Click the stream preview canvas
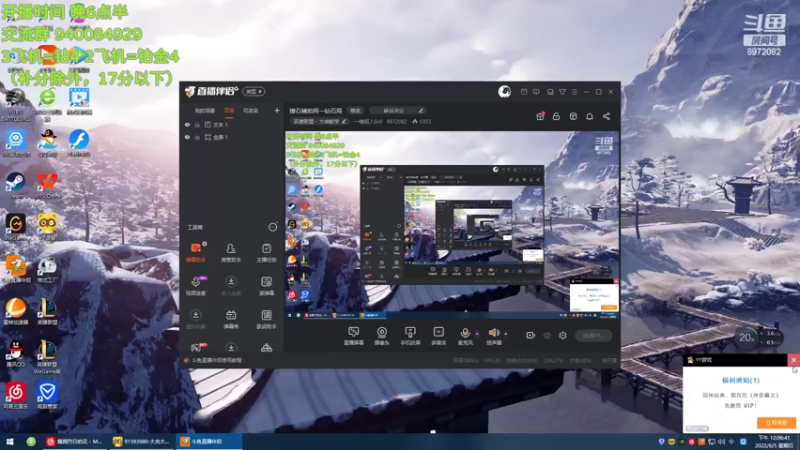Viewport: 800px width, 450px height. 452,226
